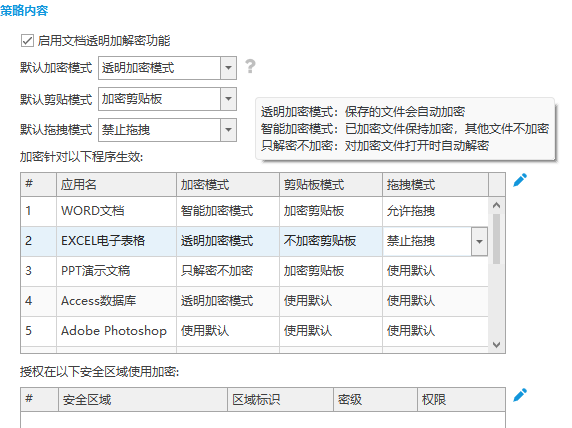The height and width of the screenshot is (428, 572).
Task: Click the 加密剪贴板 cell in the PPT row
Action: point(331,271)
